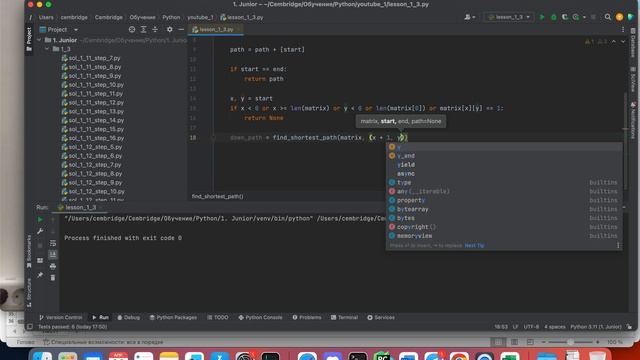Select the 'yield' completion suggestion
640x360 pixels.
tap(504, 164)
